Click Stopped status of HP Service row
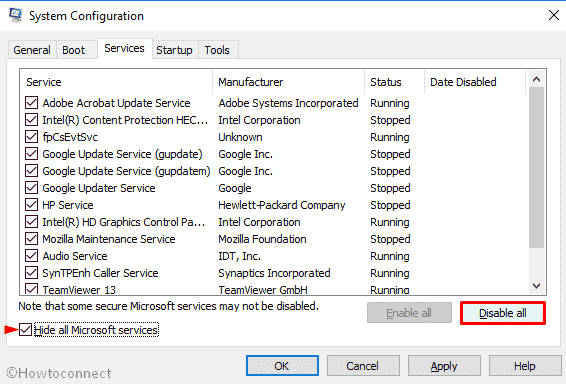 [x=390, y=205]
